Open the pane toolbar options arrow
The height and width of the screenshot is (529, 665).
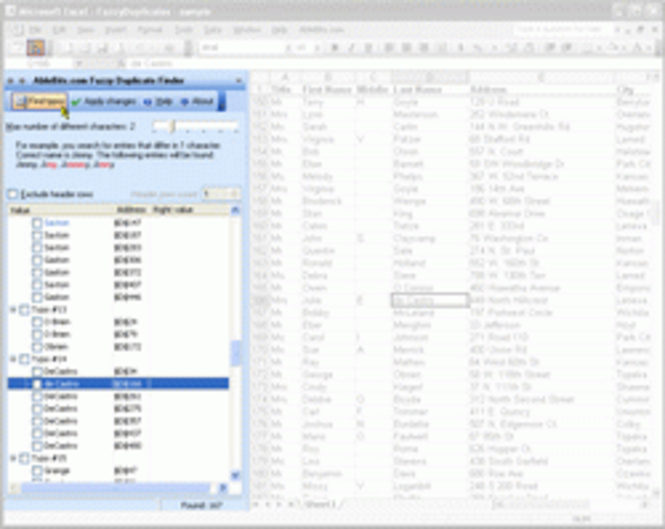pyautogui.click(x=221, y=102)
